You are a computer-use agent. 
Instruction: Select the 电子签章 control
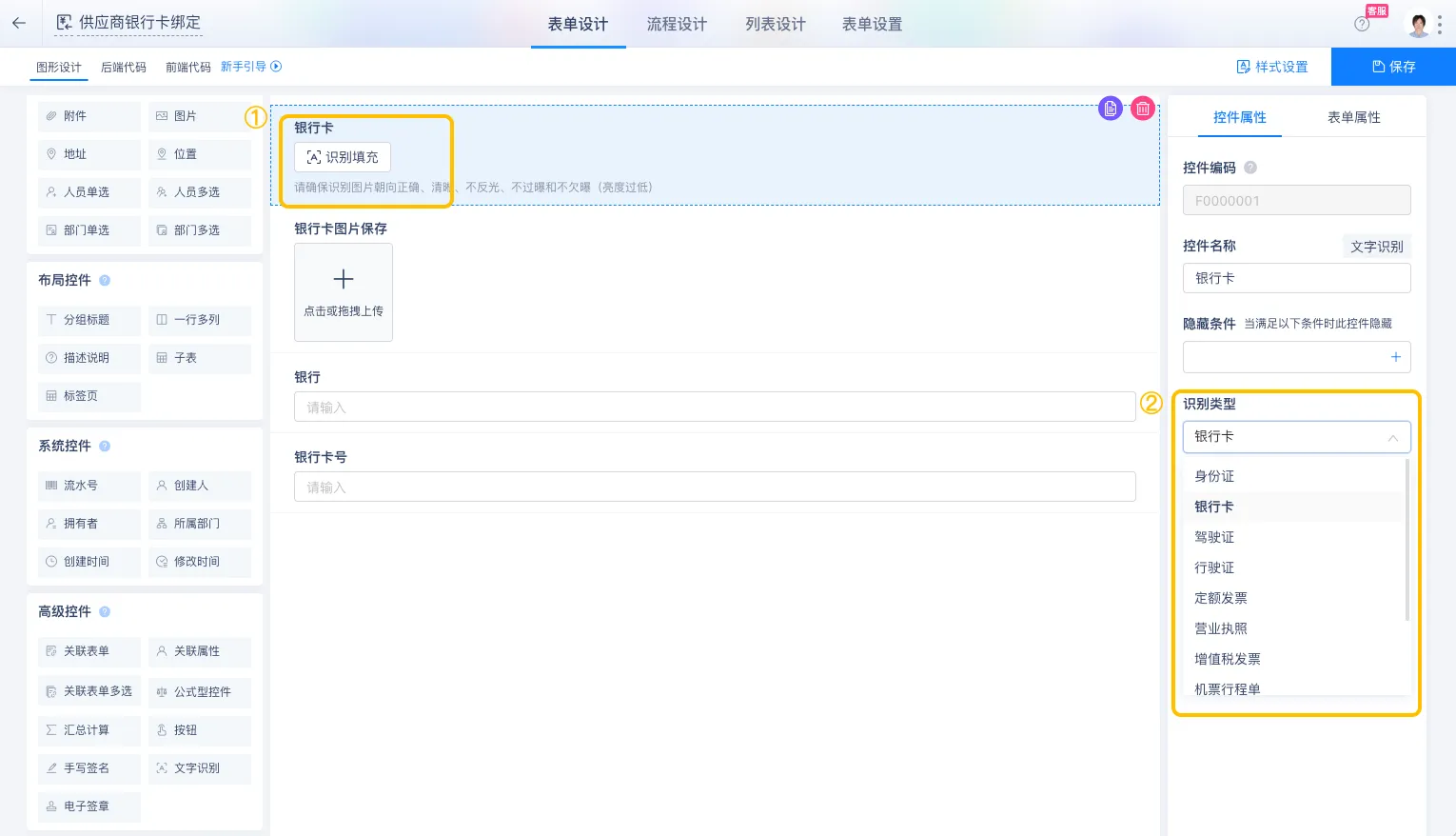[x=89, y=806]
